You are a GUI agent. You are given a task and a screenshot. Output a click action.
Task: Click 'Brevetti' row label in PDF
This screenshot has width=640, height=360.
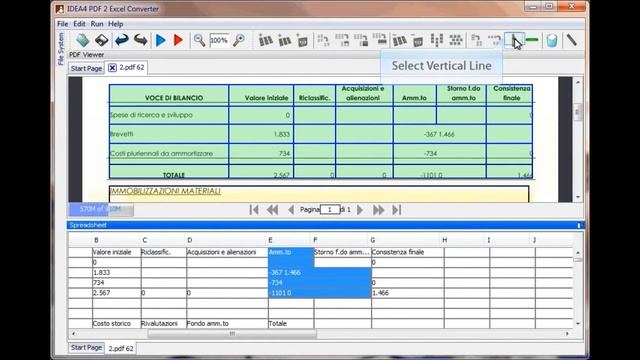(x=122, y=134)
